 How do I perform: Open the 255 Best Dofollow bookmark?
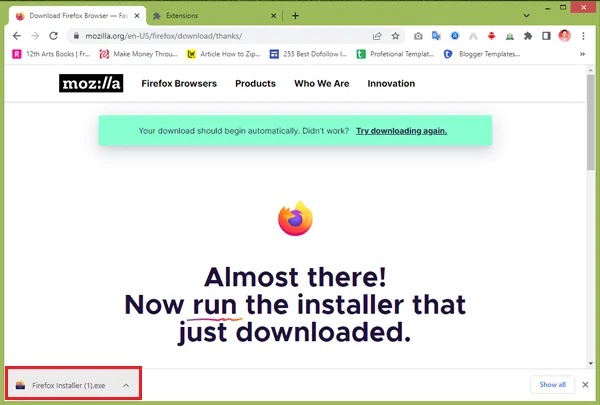point(308,54)
